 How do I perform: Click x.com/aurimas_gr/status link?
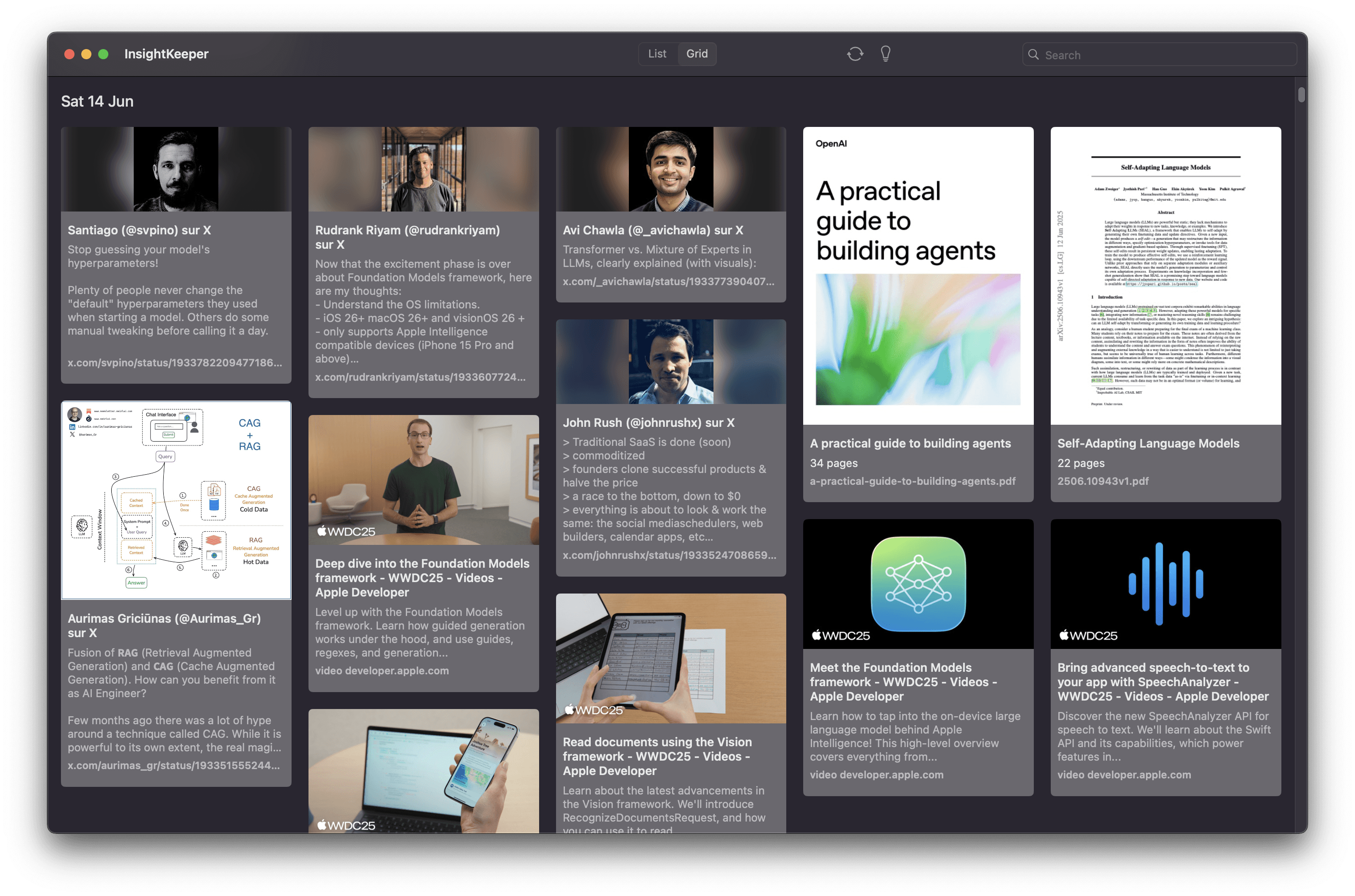tap(174, 765)
